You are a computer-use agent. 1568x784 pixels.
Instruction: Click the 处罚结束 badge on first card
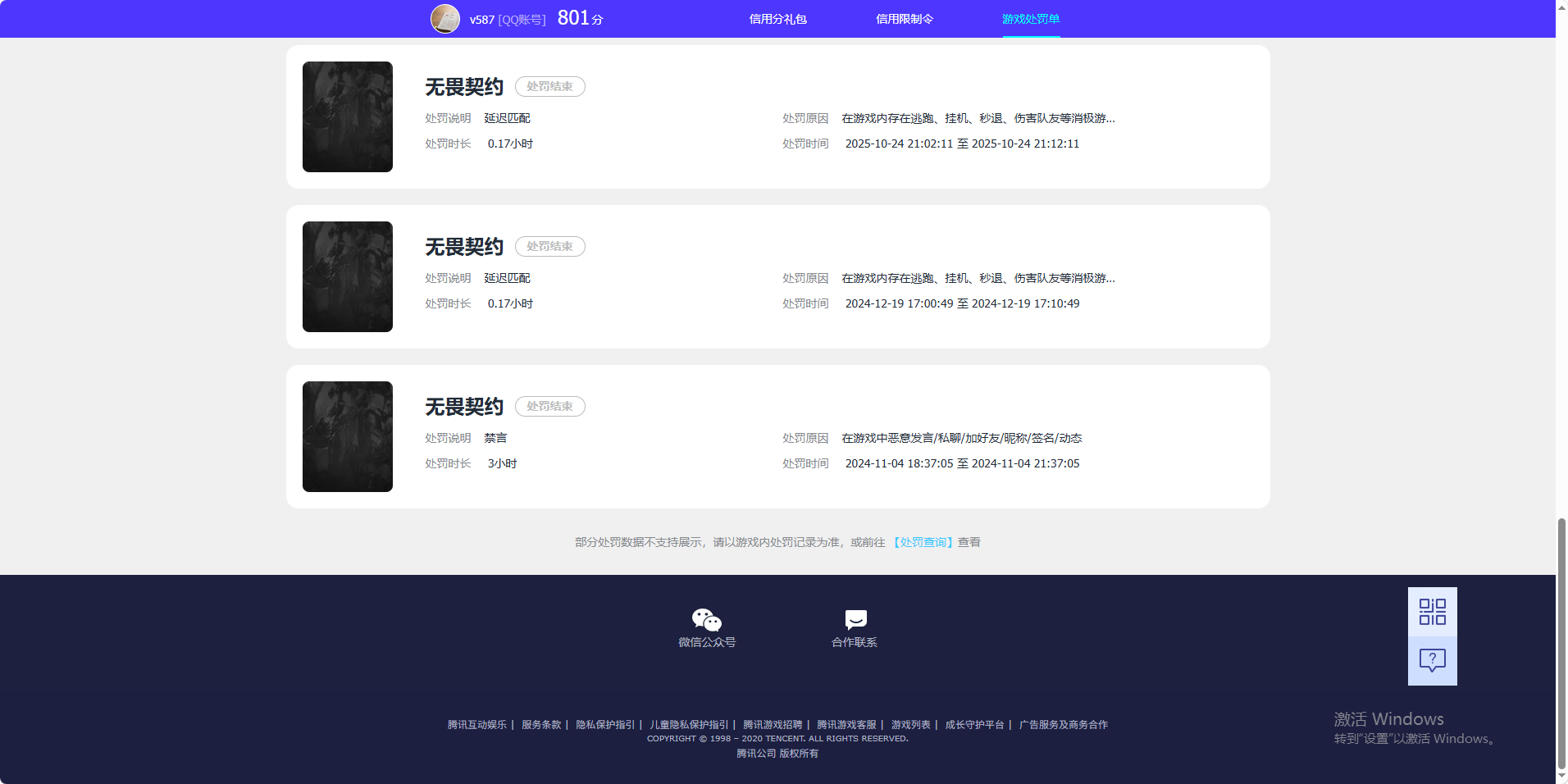[x=549, y=86]
